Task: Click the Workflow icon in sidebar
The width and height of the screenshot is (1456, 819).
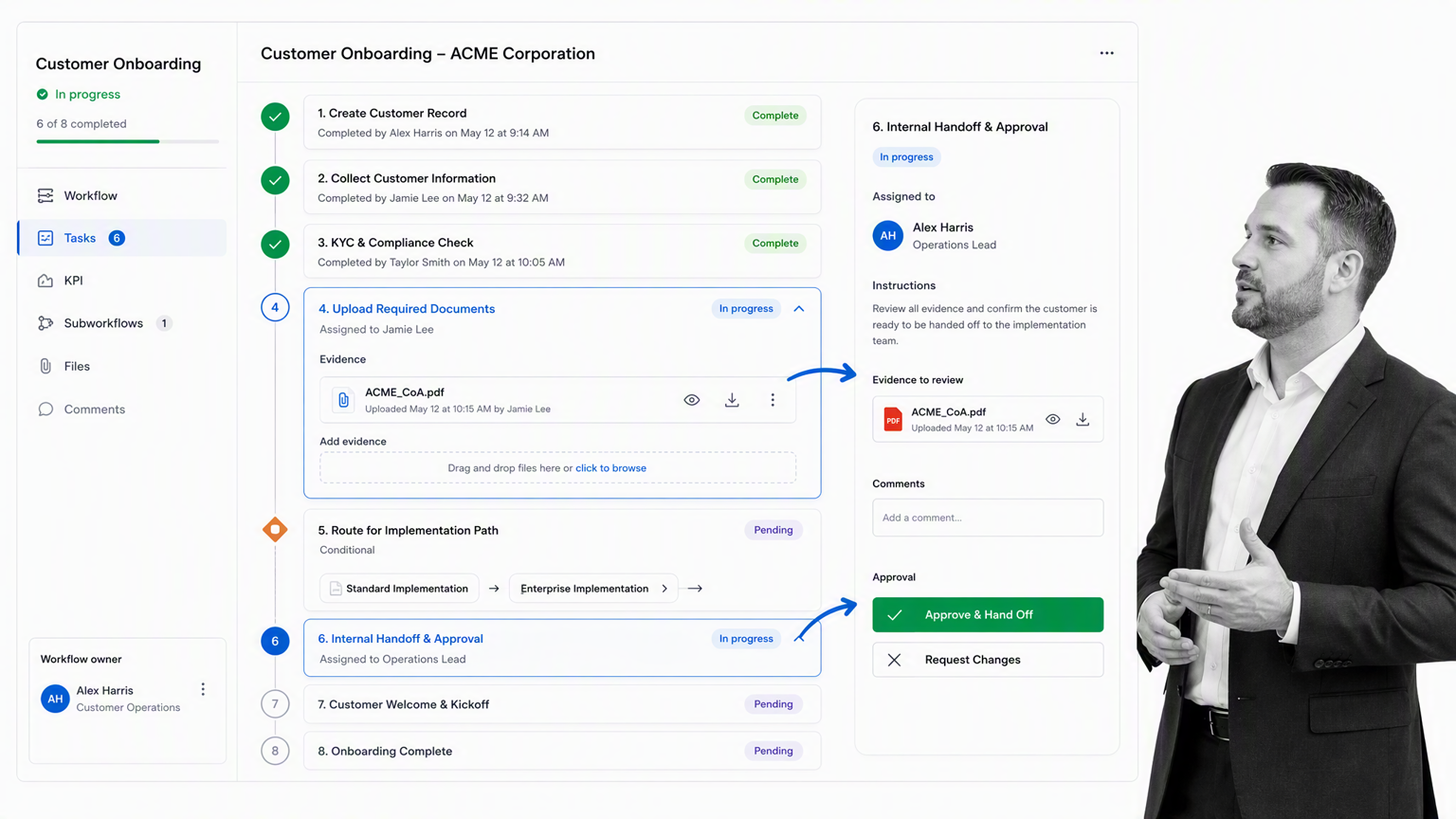Action: 45,195
